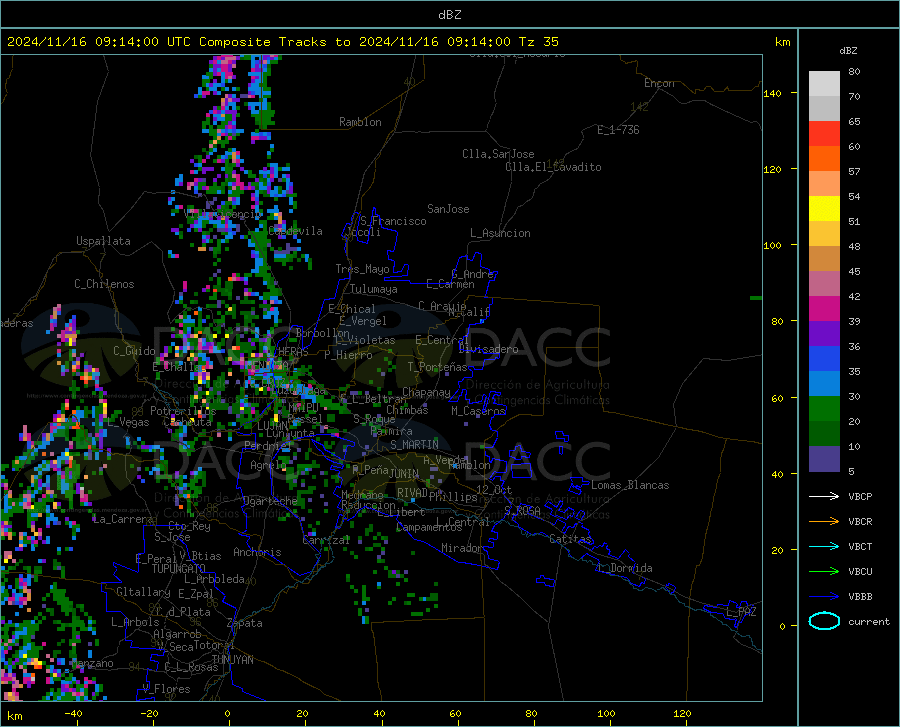Screen dimensions: 900x727
Task: Click the 'S_MARTIN' map label
Action: point(414,445)
